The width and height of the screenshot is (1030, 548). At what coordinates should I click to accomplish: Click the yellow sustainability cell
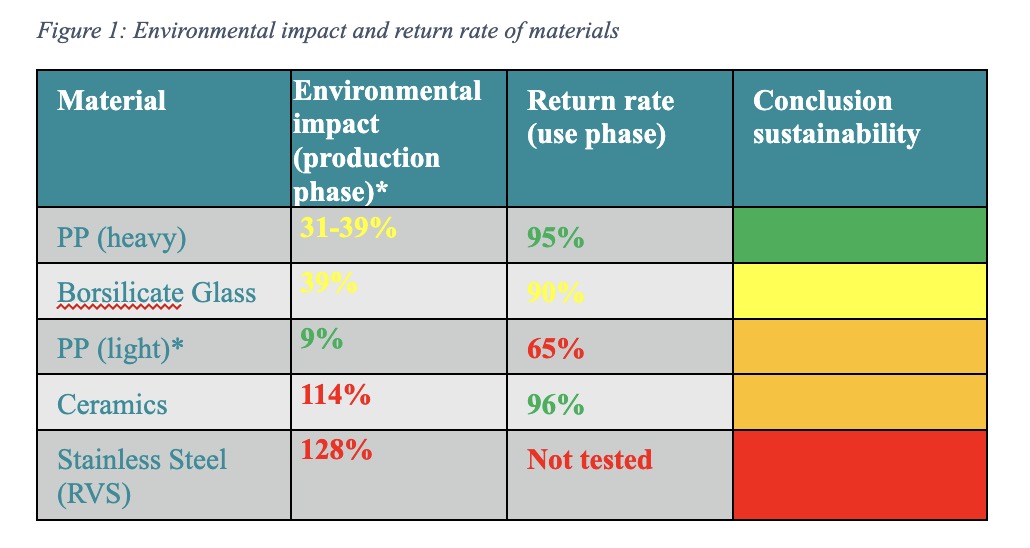click(859, 291)
